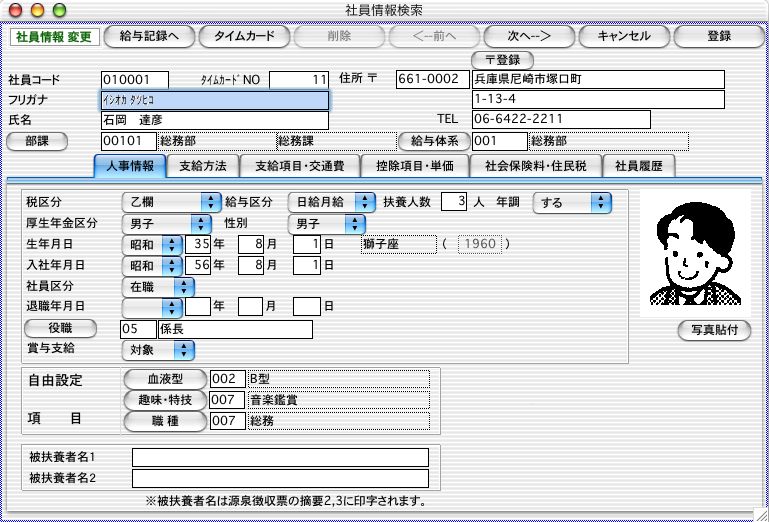
Task: Click the 給与体系 lookup button
Action: (x=434, y=141)
